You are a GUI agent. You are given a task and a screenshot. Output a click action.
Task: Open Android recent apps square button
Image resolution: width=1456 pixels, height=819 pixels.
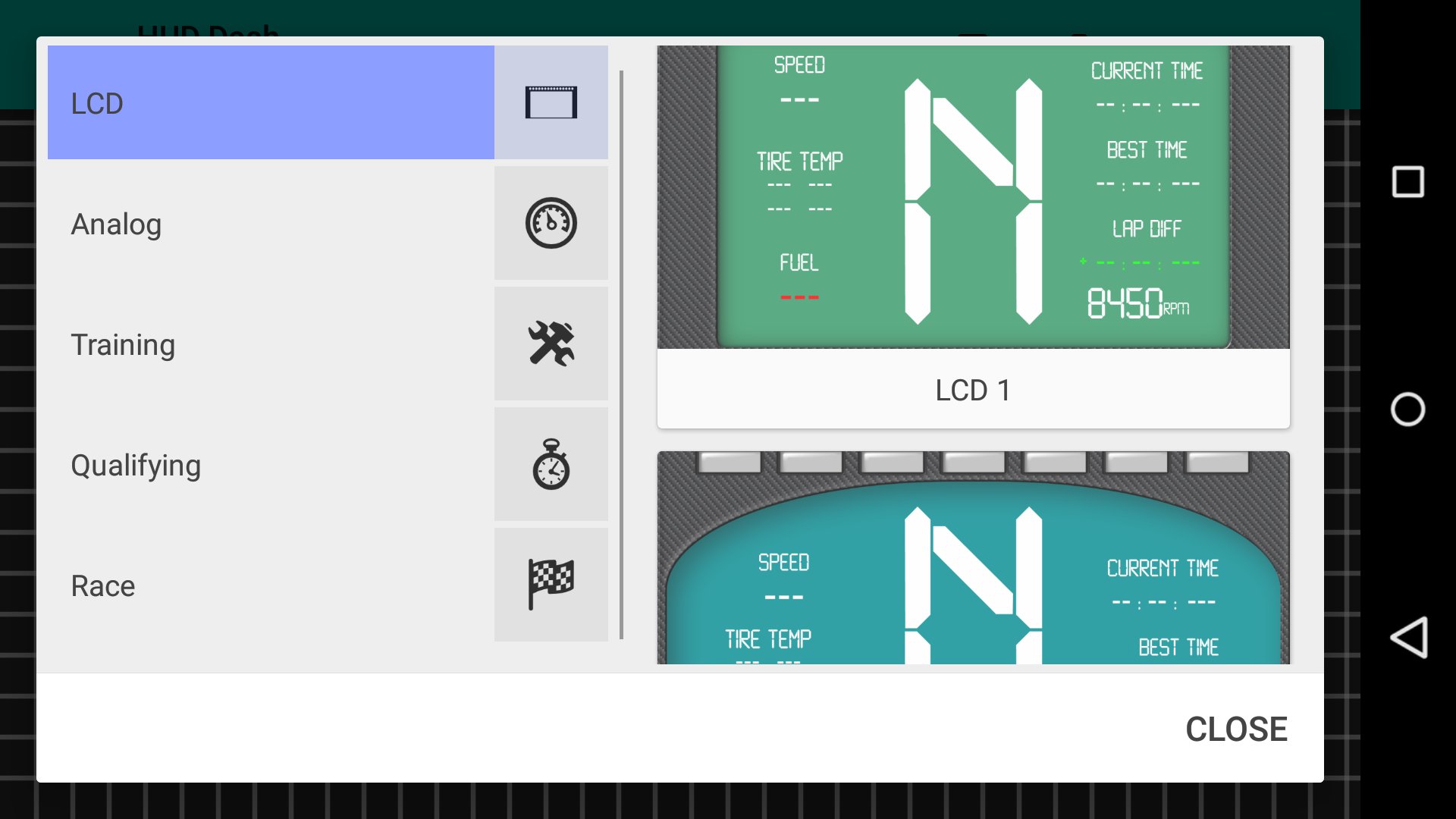(x=1407, y=182)
